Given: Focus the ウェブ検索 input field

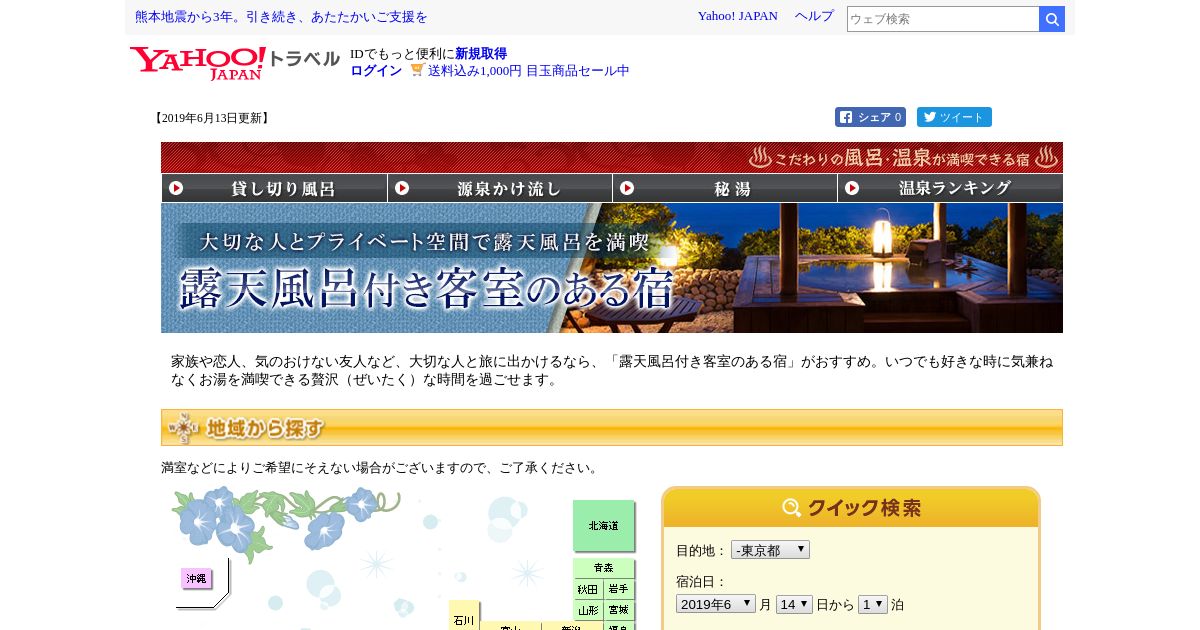Looking at the screenshot, I should 943,19.
